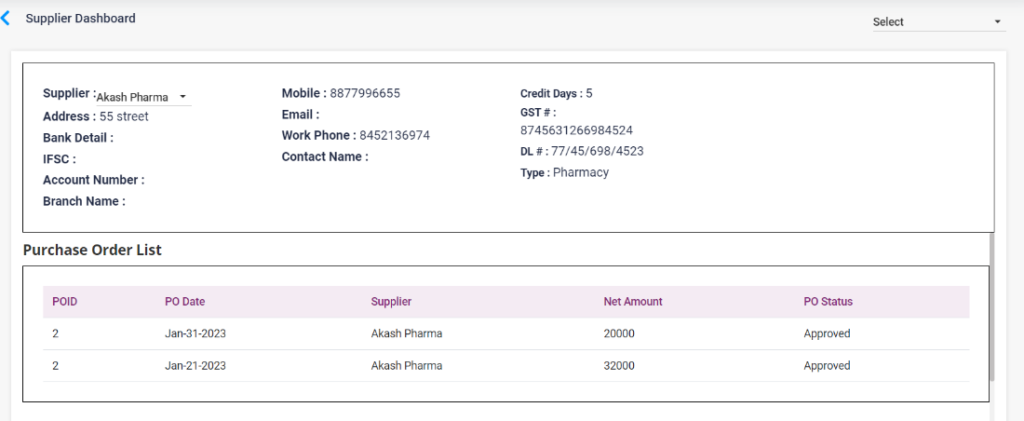Select the Jan-21-2023 purchase order row
The width and height of the screenshot is (1024, 421).
[195, 366]
